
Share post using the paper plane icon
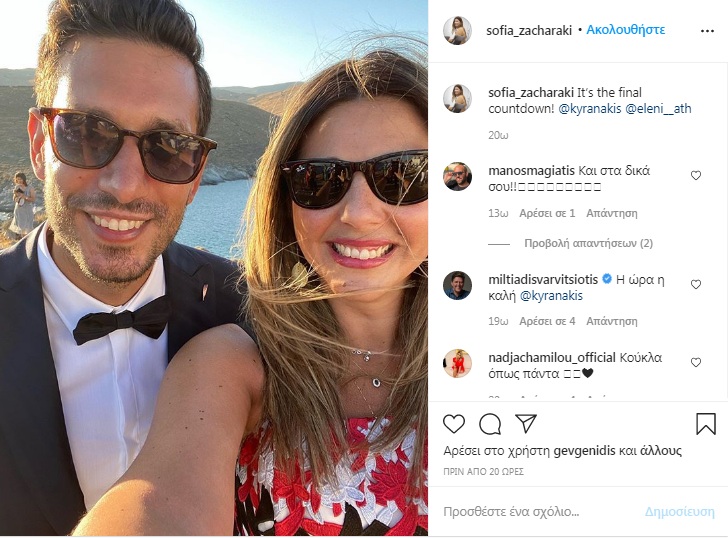(x=526, y=423)
